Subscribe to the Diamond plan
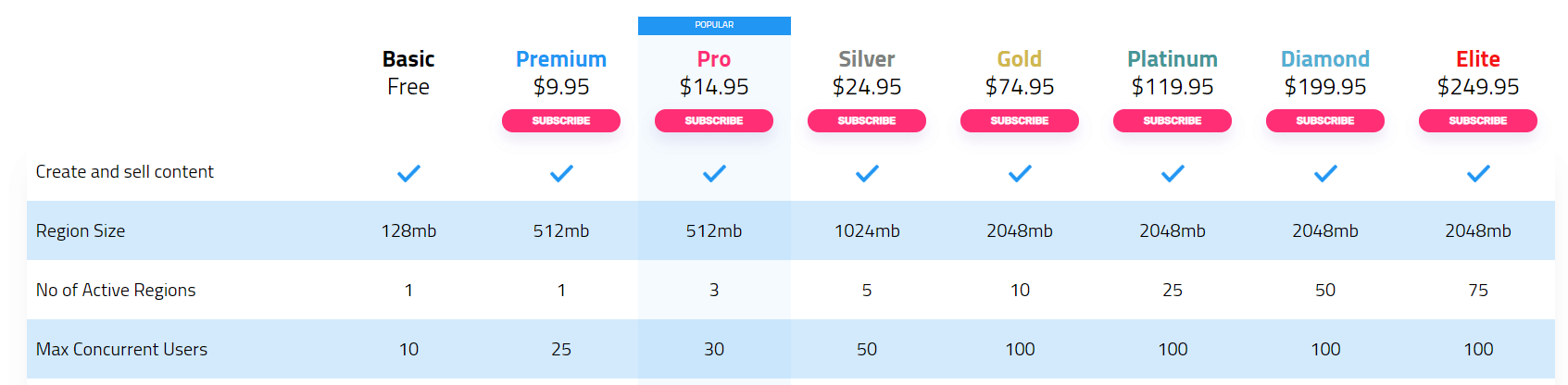The width and height of the screenshot is (1568, 385). (1325, 120)
